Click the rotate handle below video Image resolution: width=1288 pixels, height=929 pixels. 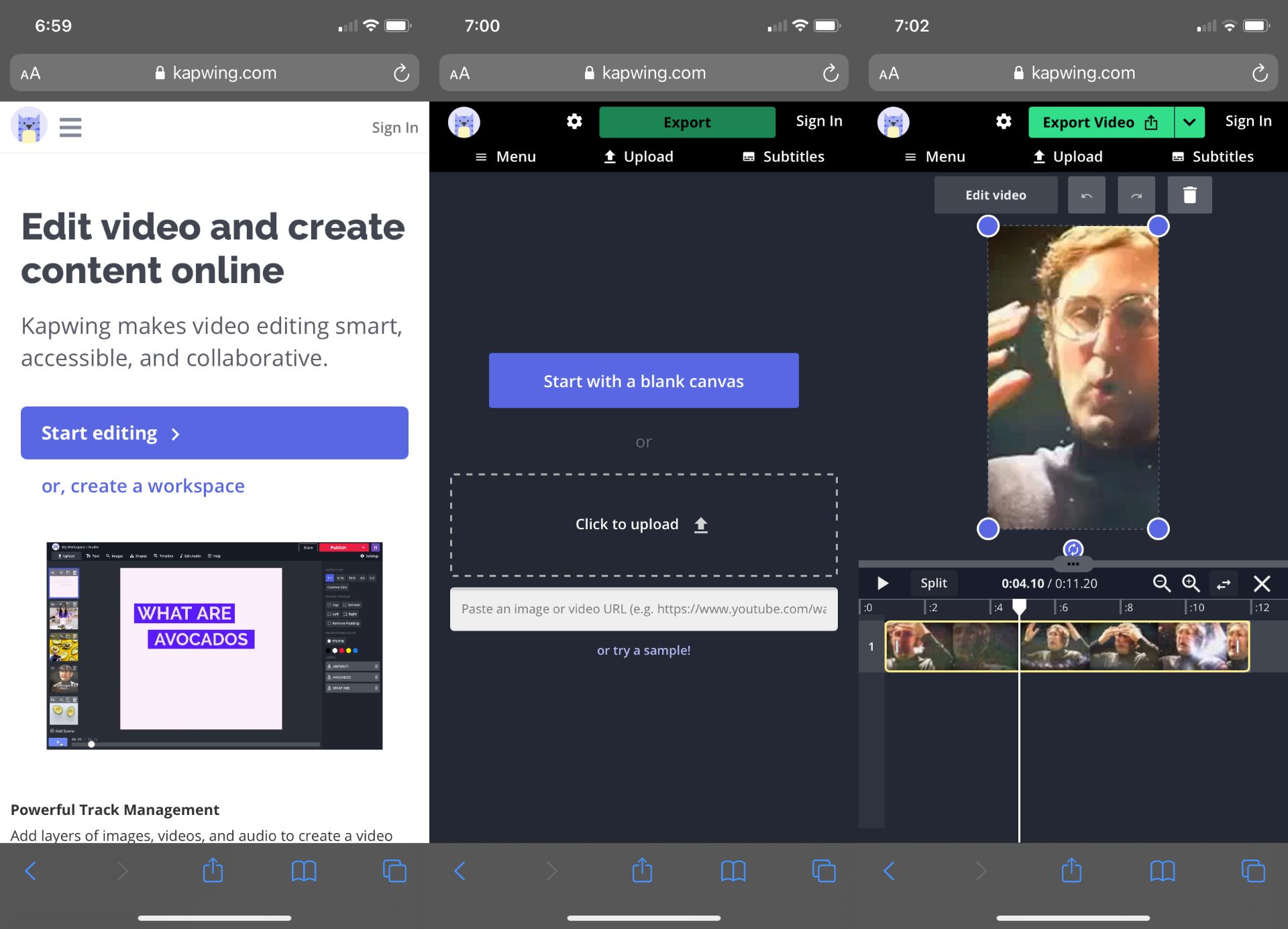[1073, 549]
